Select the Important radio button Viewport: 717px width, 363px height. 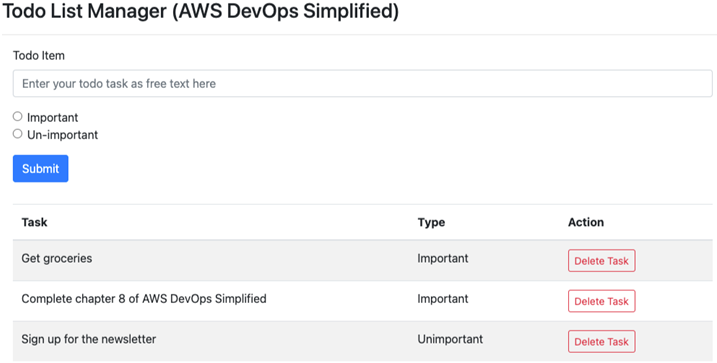pyautogui.click(x=17, y=117)
